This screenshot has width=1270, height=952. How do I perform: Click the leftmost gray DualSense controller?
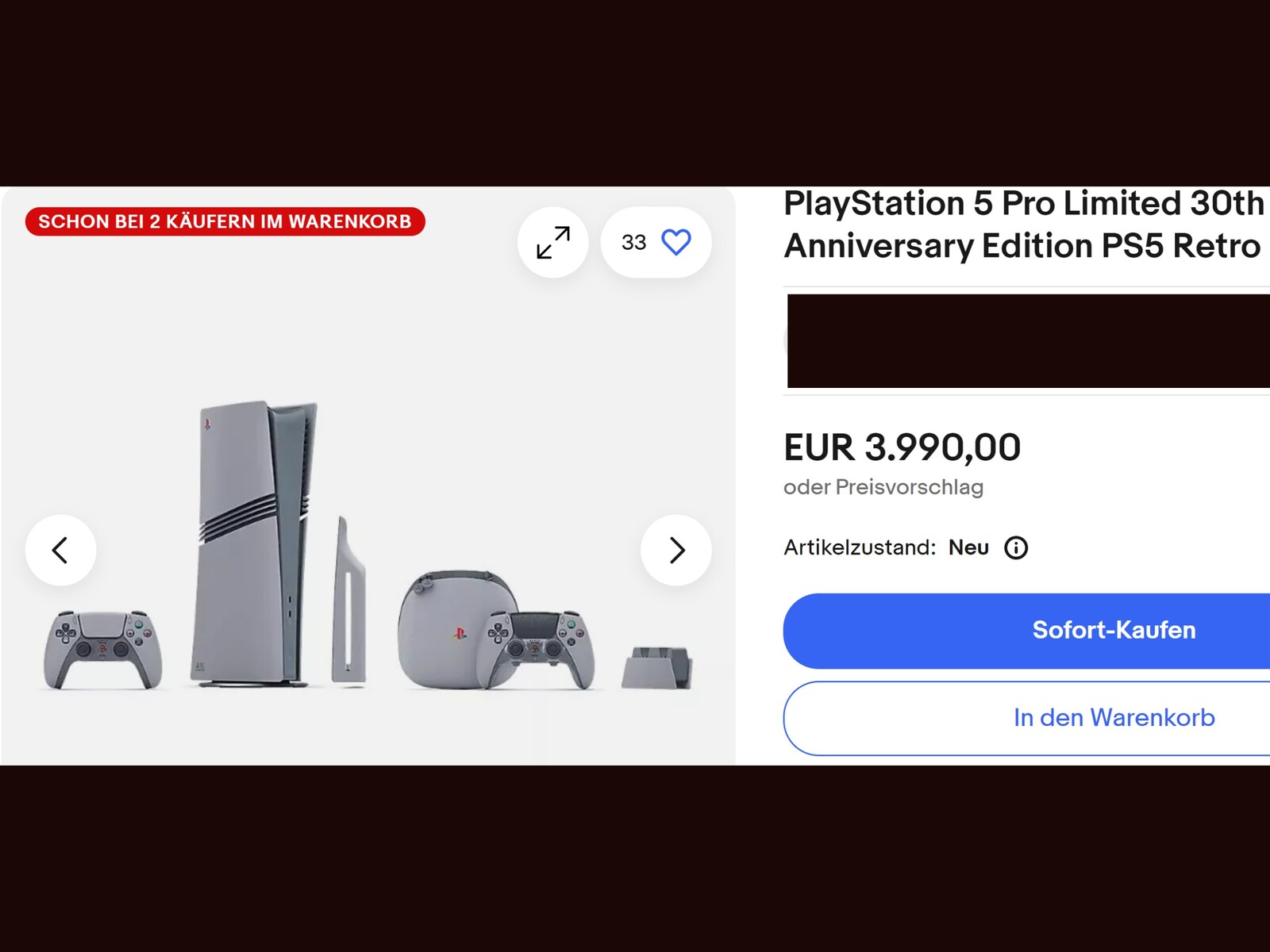103,649
